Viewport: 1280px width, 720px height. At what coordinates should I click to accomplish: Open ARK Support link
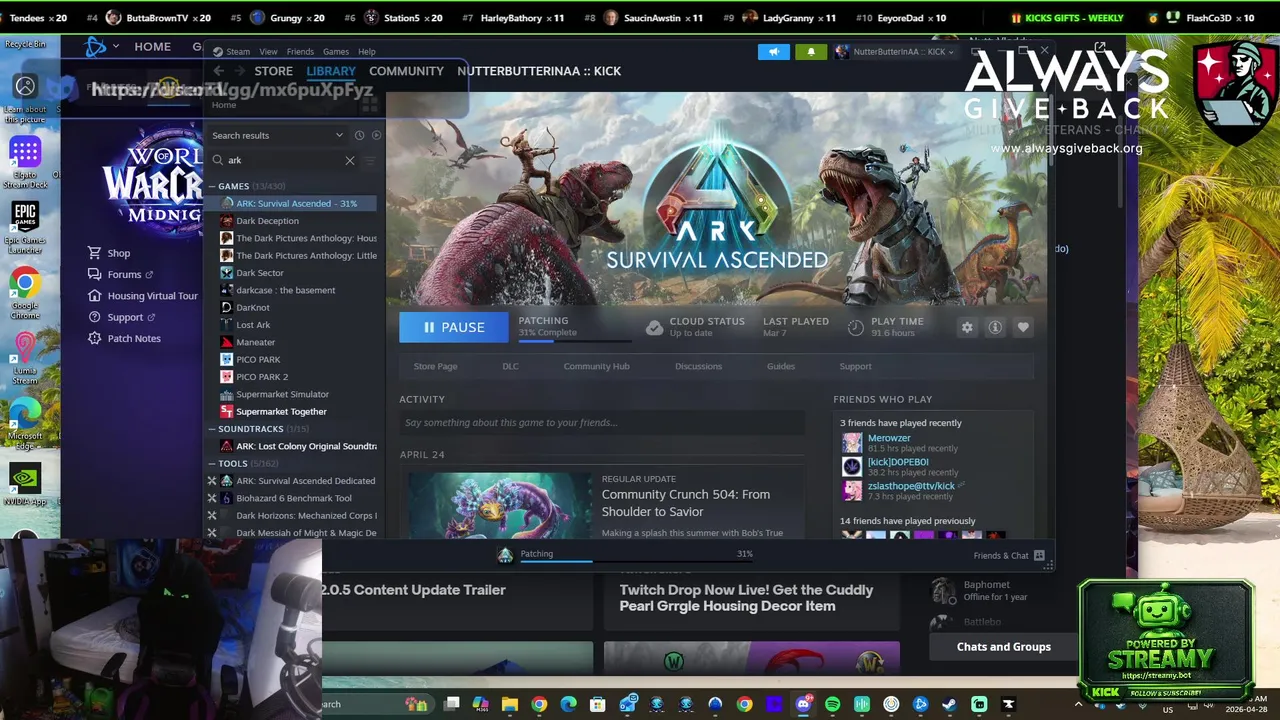click(855, 366)
